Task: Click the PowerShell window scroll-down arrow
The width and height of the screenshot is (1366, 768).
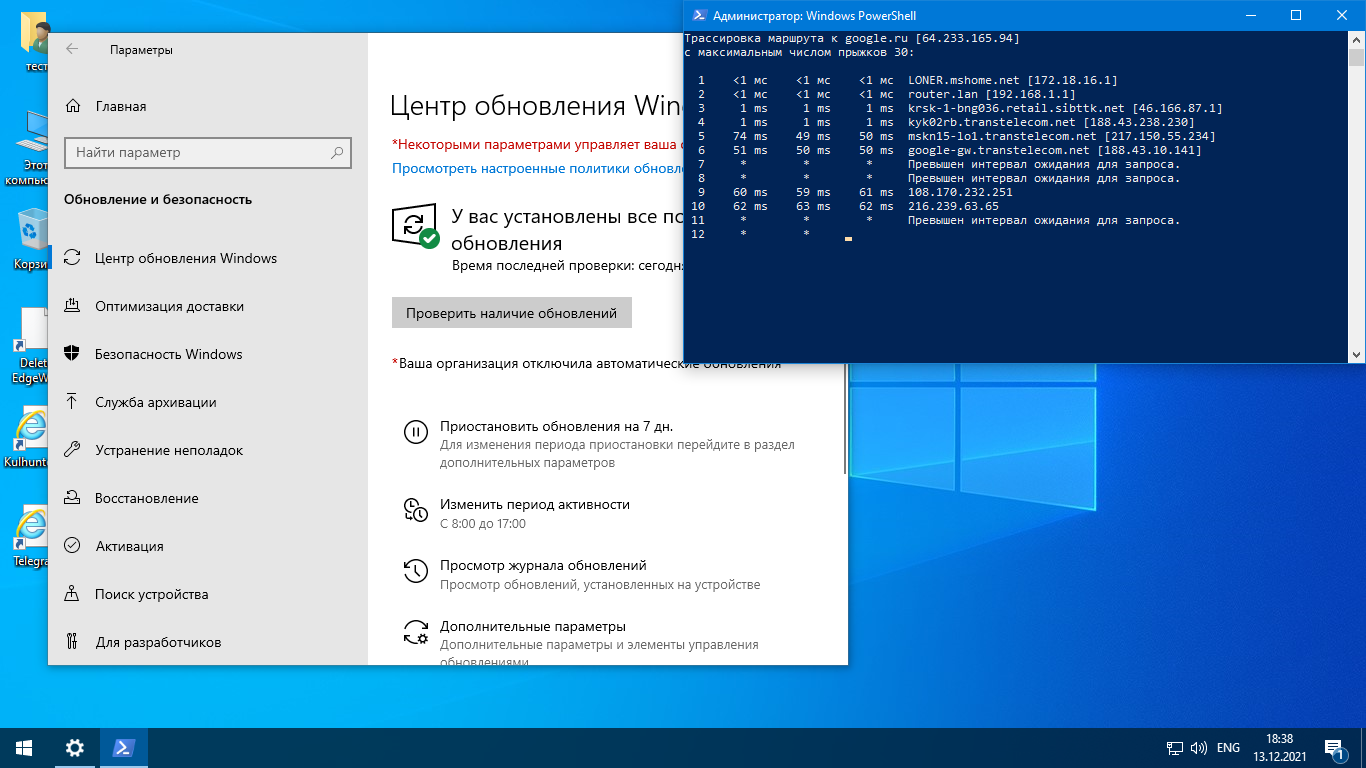Action: click(1356, 354)
